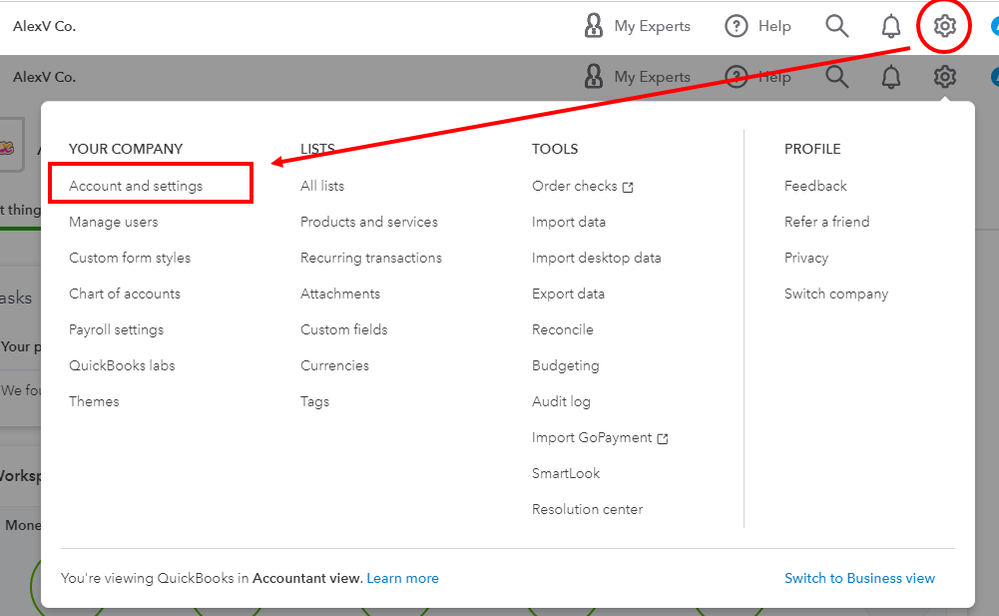999x616 pixels.
Task: Open Currencies list
Action: click(x=335, y=366)
